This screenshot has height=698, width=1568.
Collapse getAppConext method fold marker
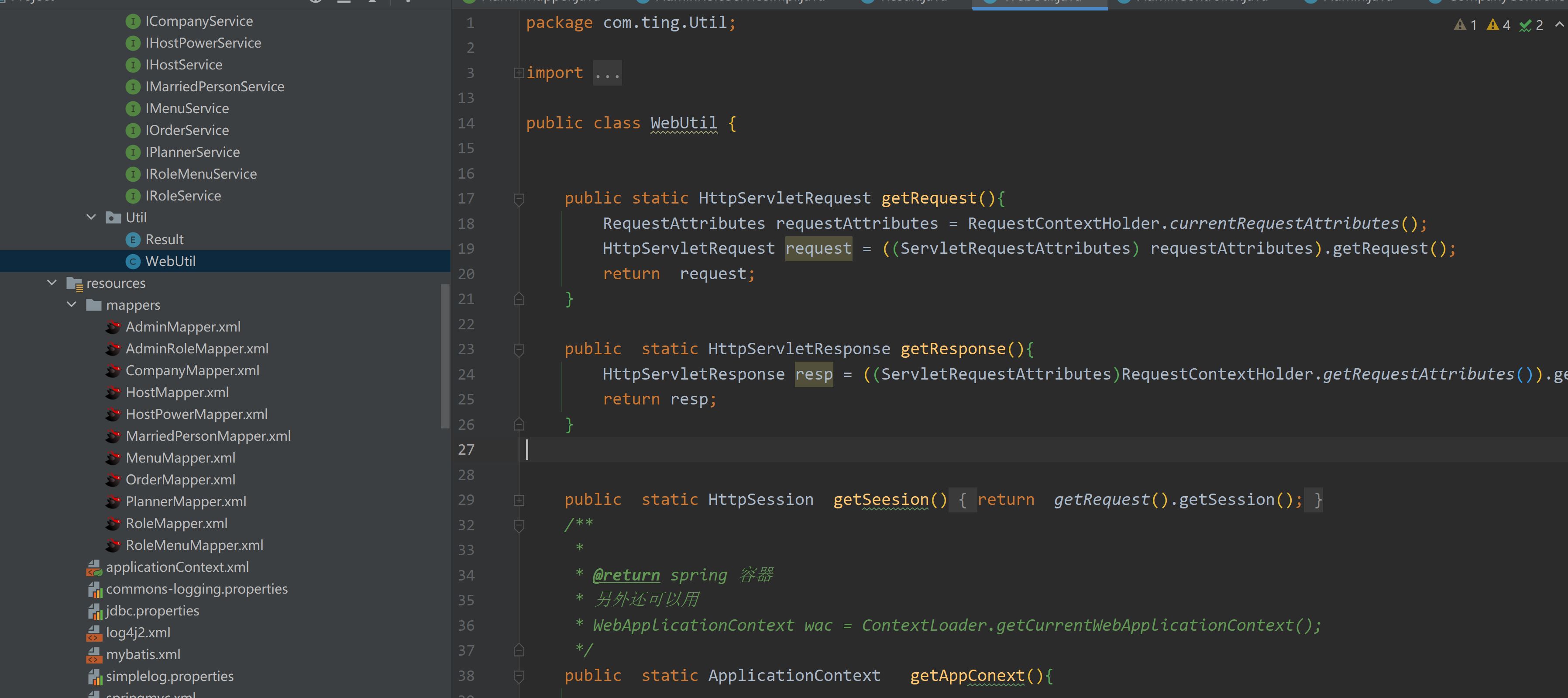pyautogui.click(x=519, y=676)
